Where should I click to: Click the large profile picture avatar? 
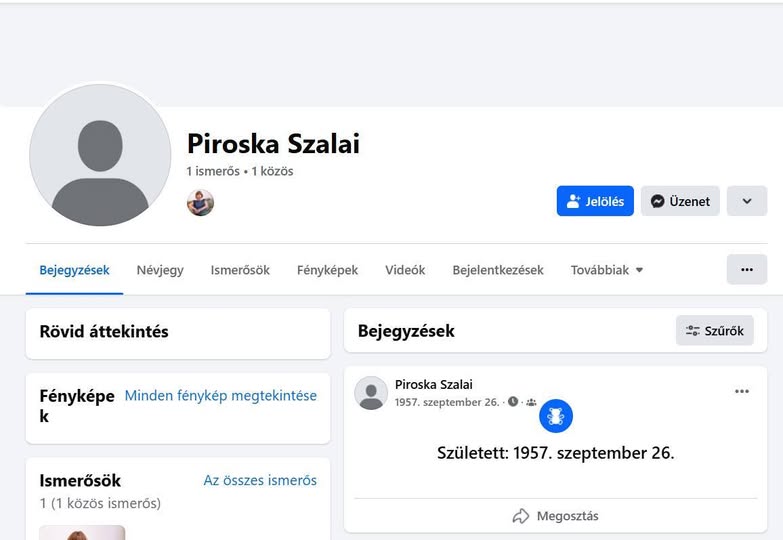100,156
